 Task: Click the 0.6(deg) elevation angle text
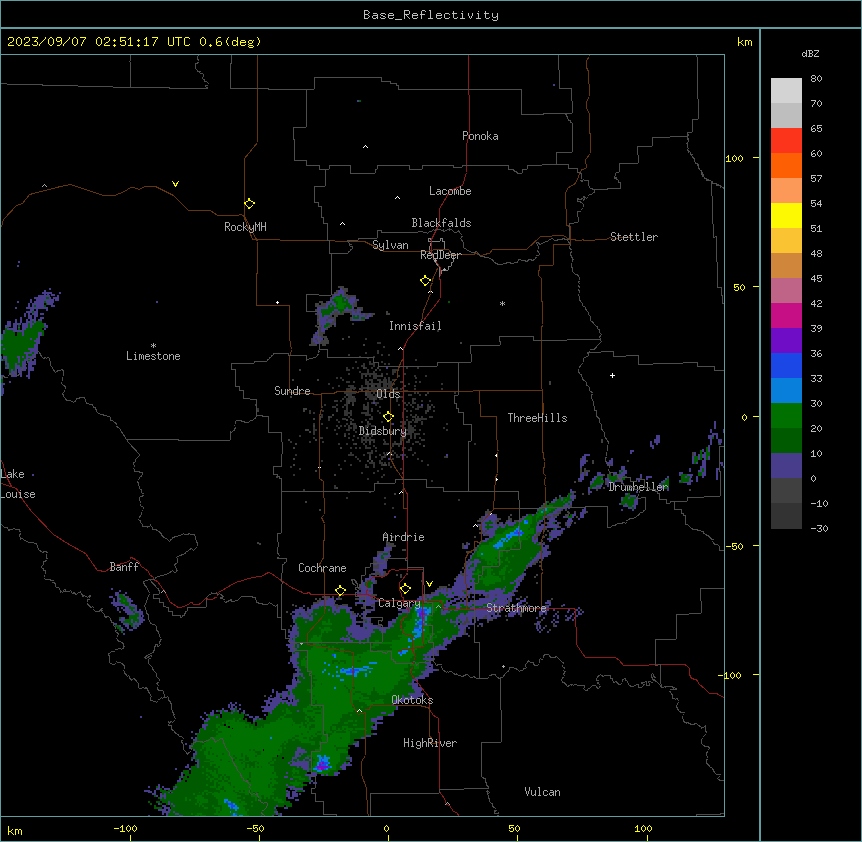[x=230, y=42]
